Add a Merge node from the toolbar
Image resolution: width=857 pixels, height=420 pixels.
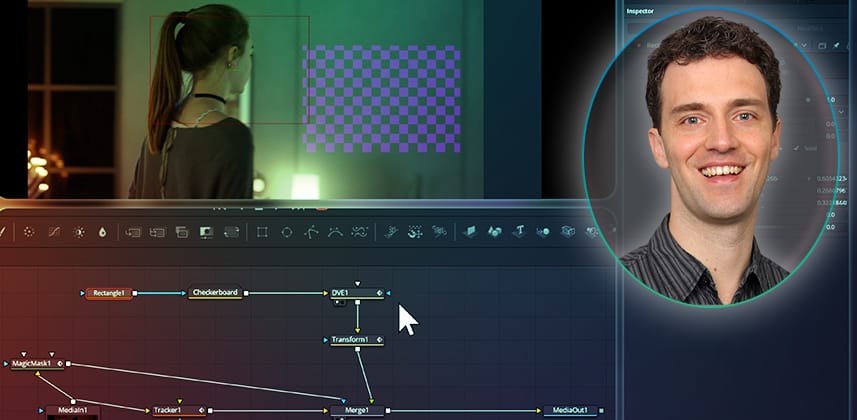click(x=133, y=232)
